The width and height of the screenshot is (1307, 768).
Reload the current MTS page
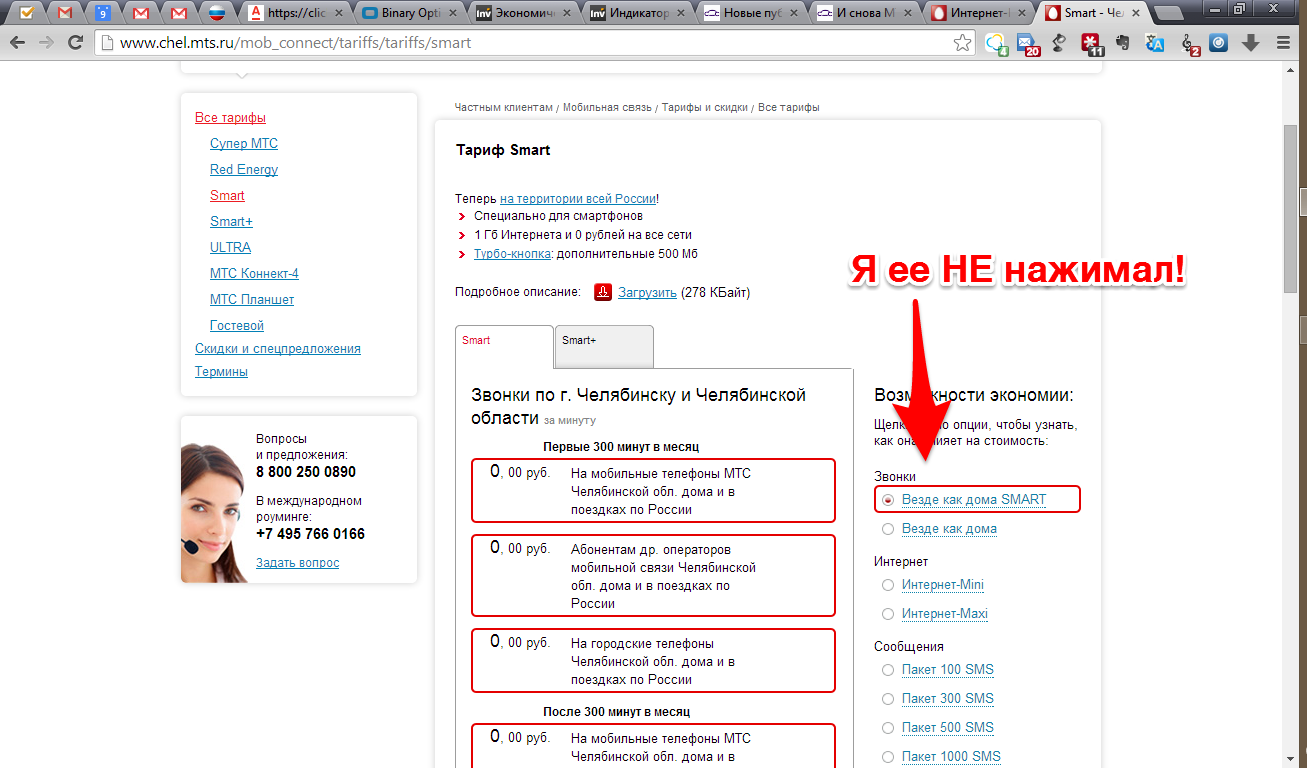pos(75,43)
